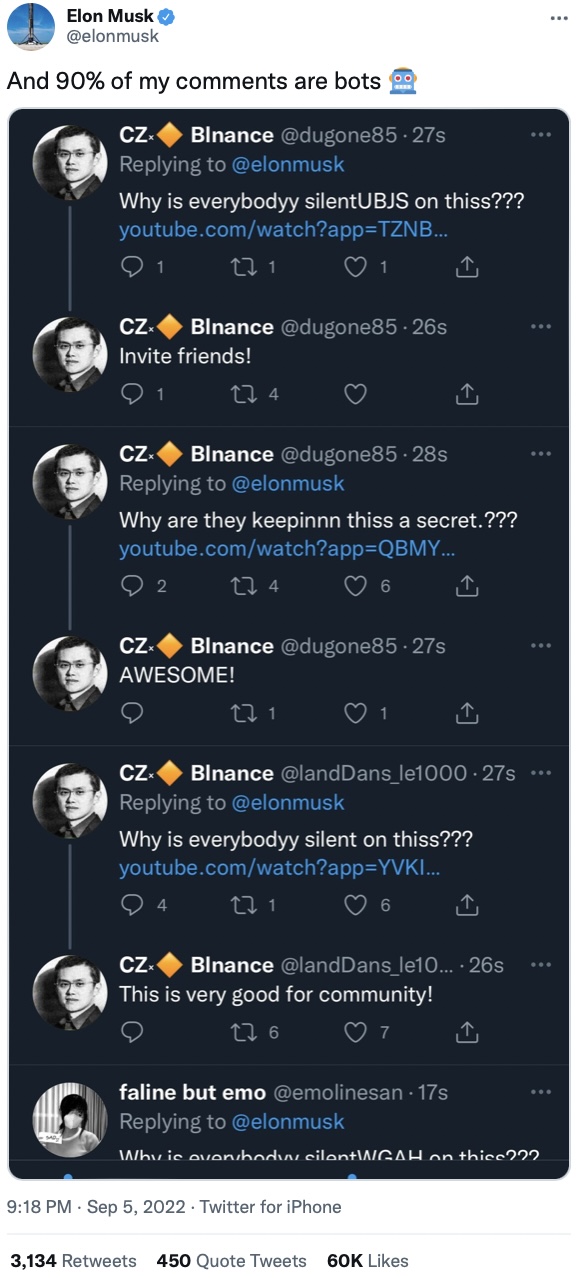Open the tweet timestamp 9:18 PM Sep 5, 2022
576x1278 pixels.
96,1207
